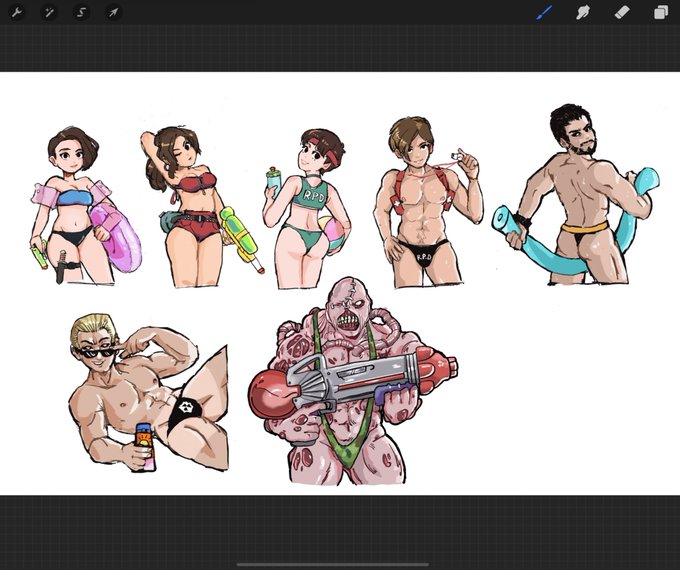This screenshot has height=570, width=680.
Task: Open the Layers panel
Action: pos(661,12)
